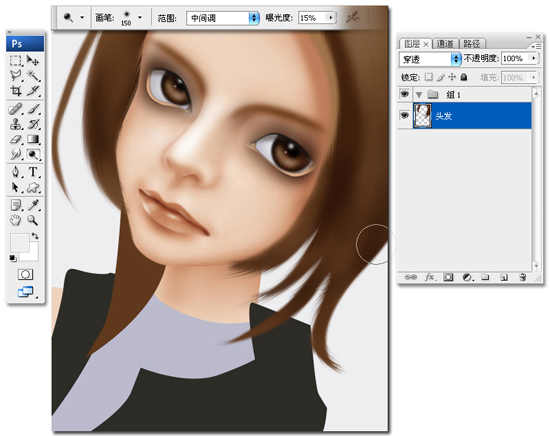Viewport: 550px width, 436px height.
Task: Hide the 头发 layer visibility eye
Action: (404, 115)
